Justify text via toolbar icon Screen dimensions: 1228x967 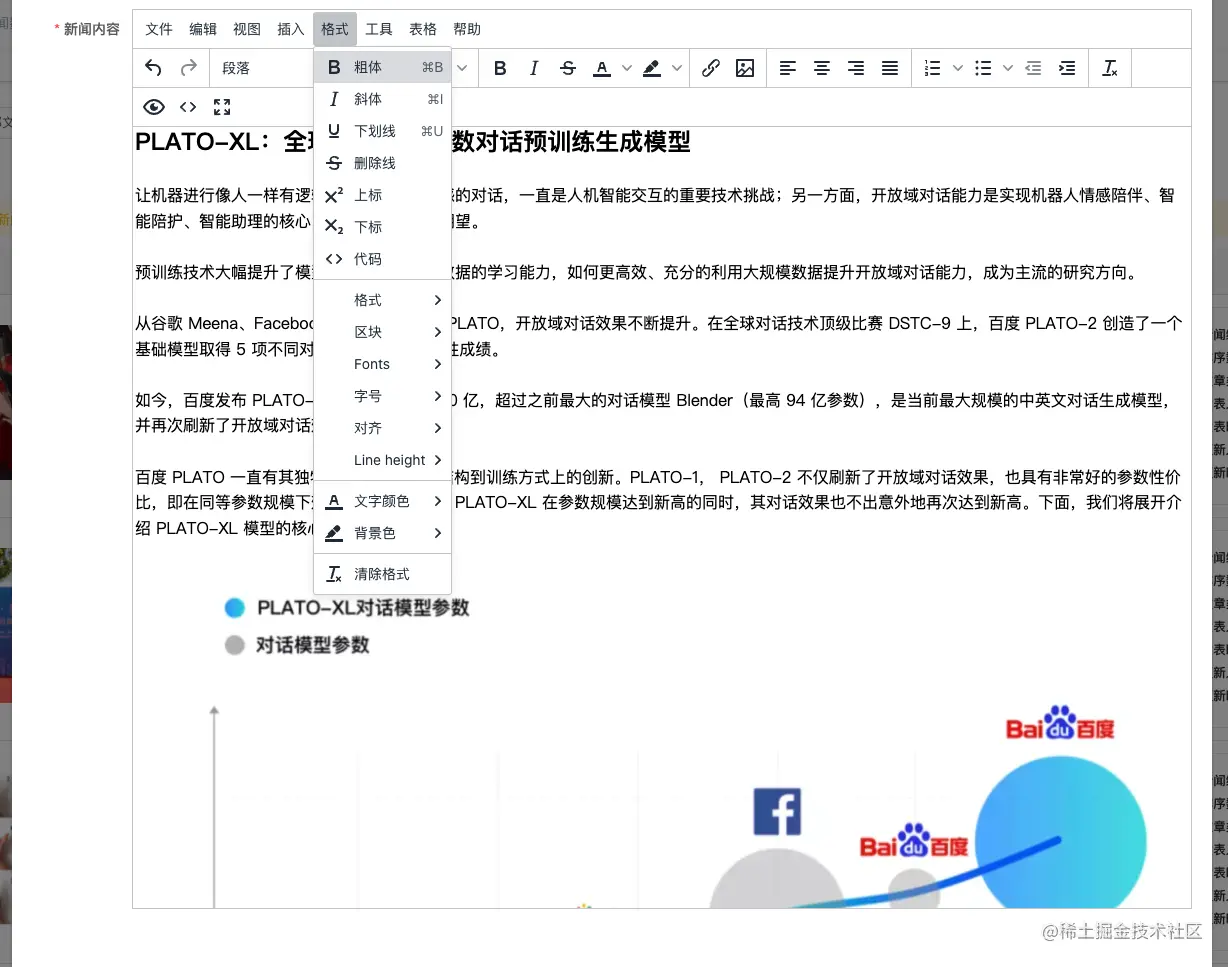(x=890, y=68)
